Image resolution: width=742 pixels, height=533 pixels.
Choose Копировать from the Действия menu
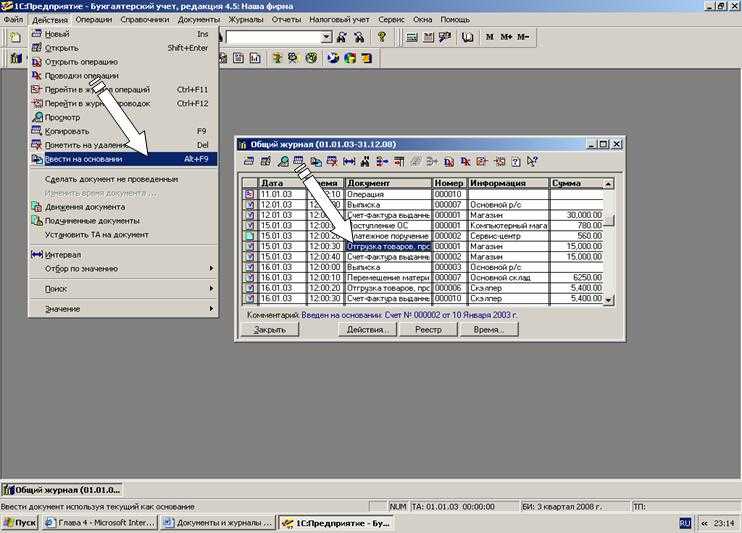[123, 131]
